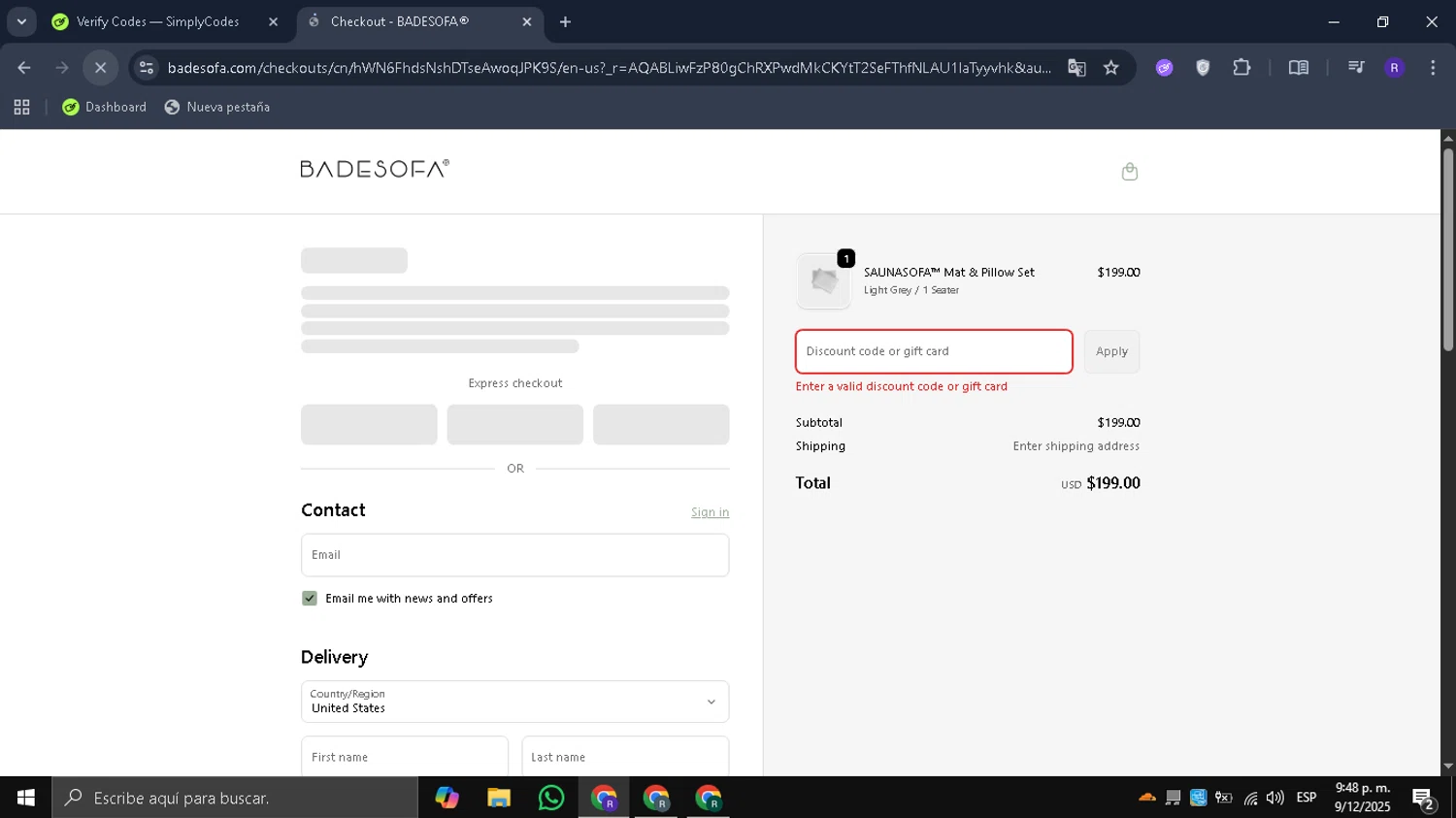Image resolution: width=1456 pixels, height=818 pixels.
Task: Click SAUNASOFA™ Mat & Pillow Set text
Action: click(x=949, y=273)
